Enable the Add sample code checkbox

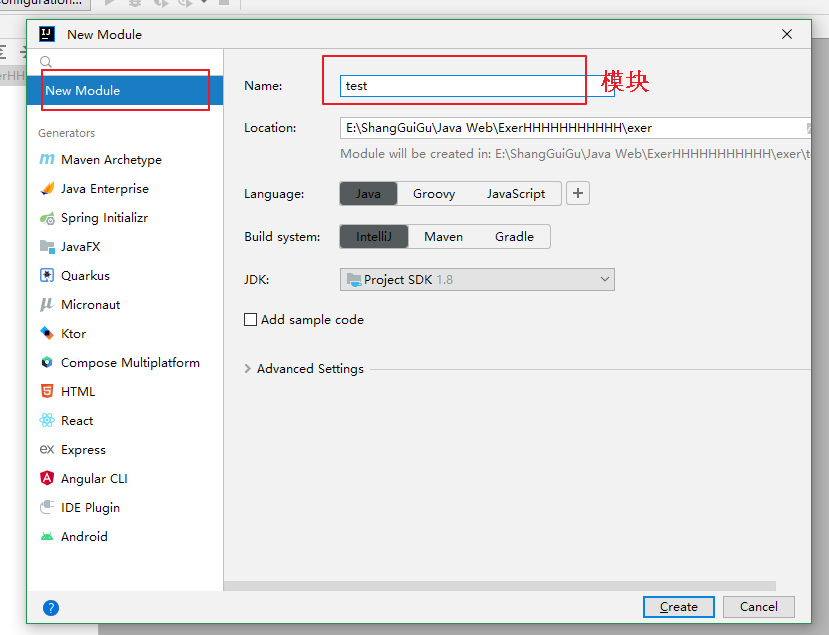click(x=251, y=319)
